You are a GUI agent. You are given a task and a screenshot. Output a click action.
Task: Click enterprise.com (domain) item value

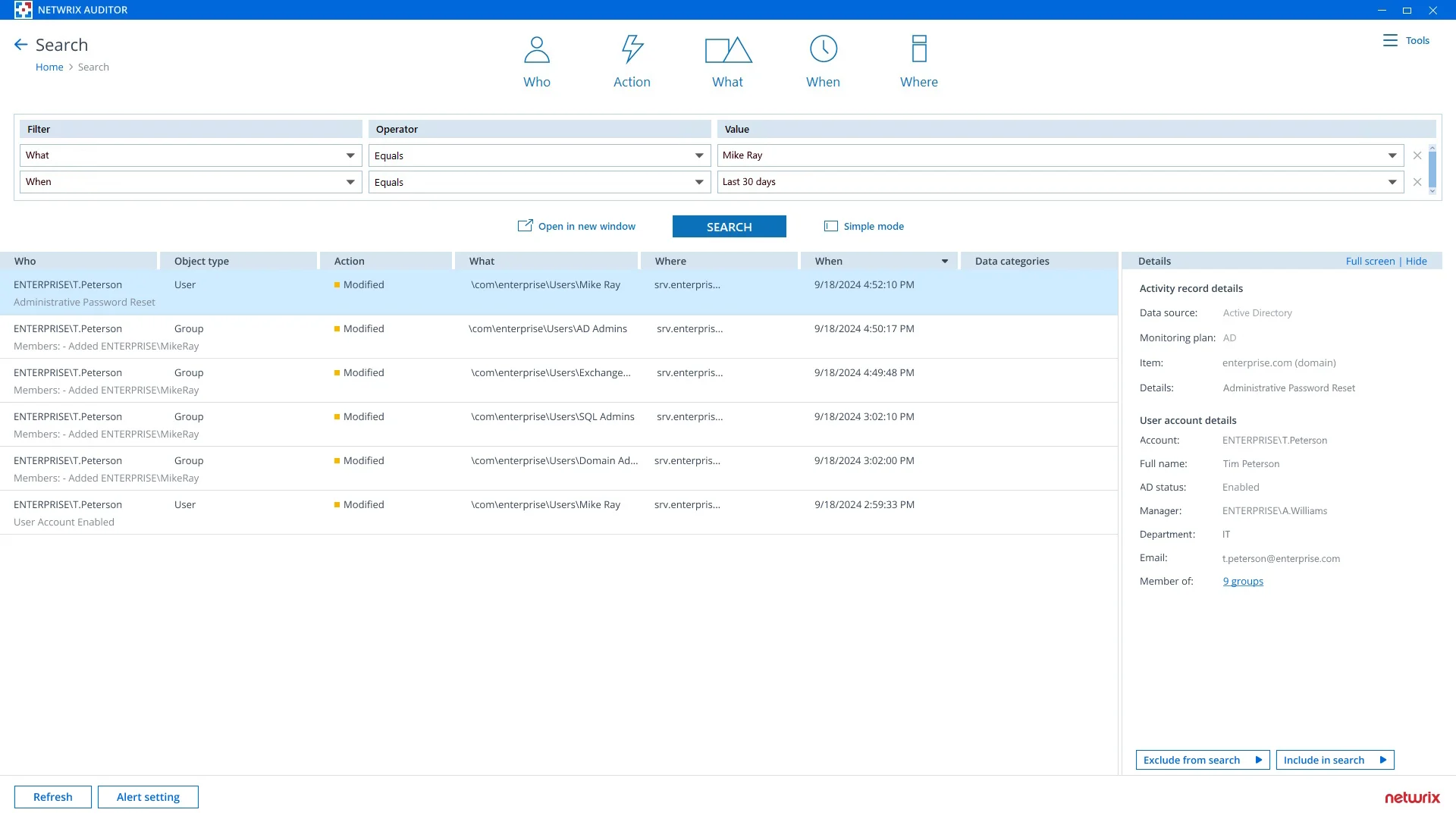coord(1279,363)
